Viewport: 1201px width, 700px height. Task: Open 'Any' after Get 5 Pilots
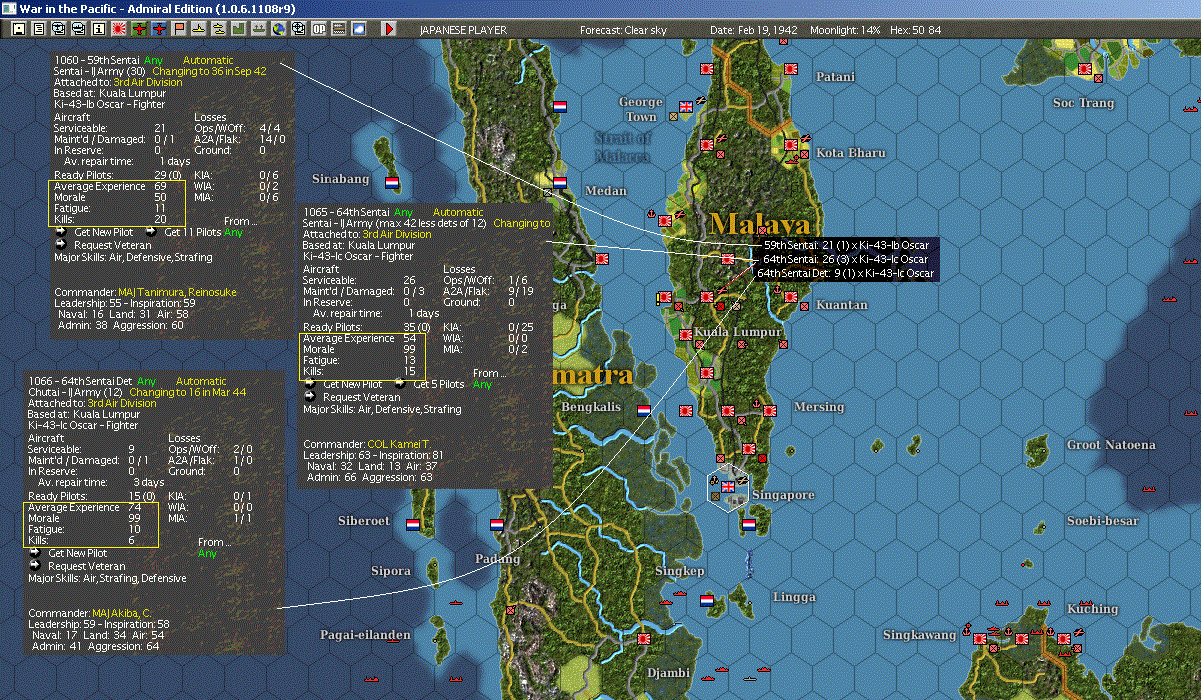point(482,385)
